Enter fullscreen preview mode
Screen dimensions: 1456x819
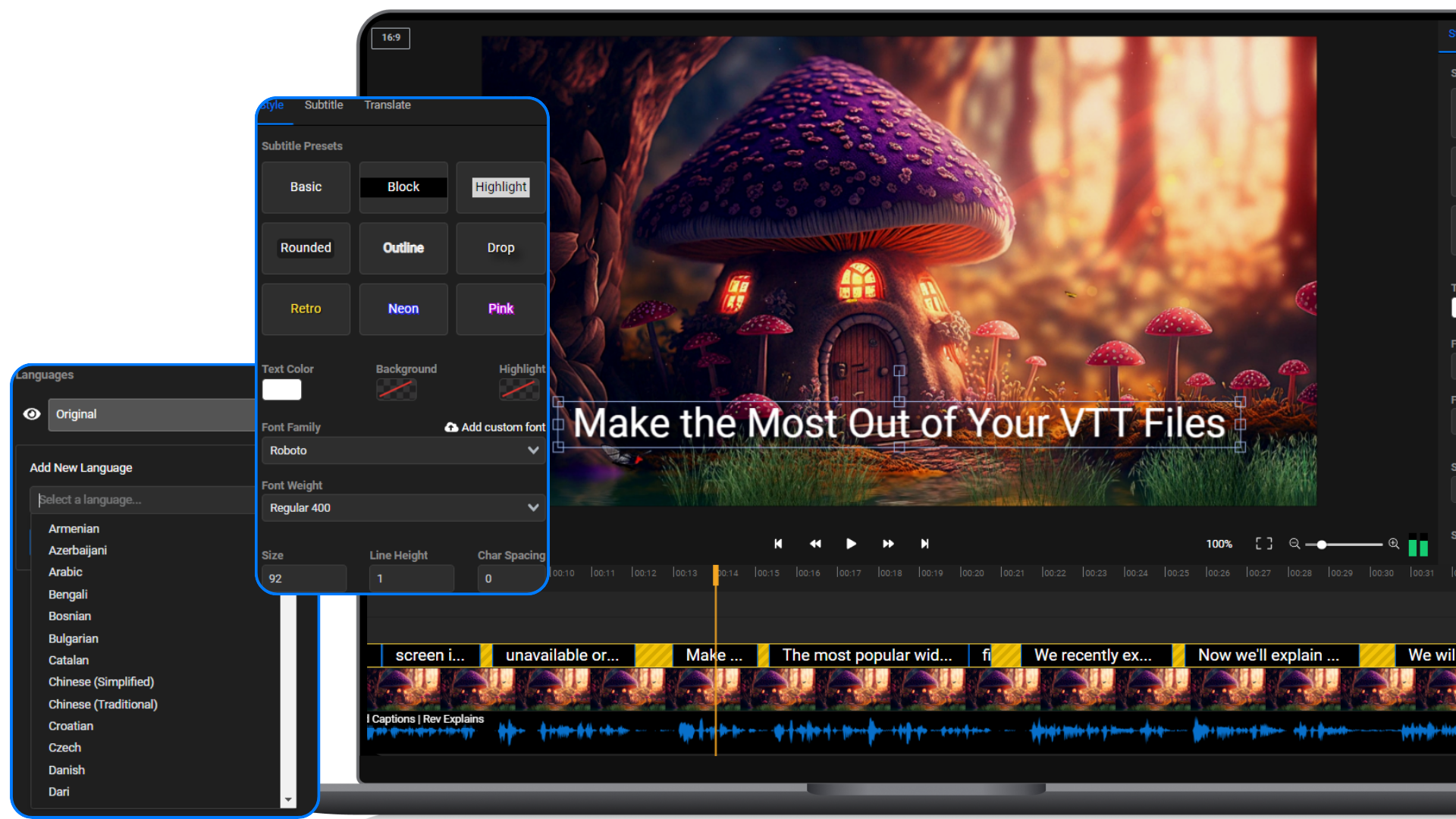coord(1264,544)
